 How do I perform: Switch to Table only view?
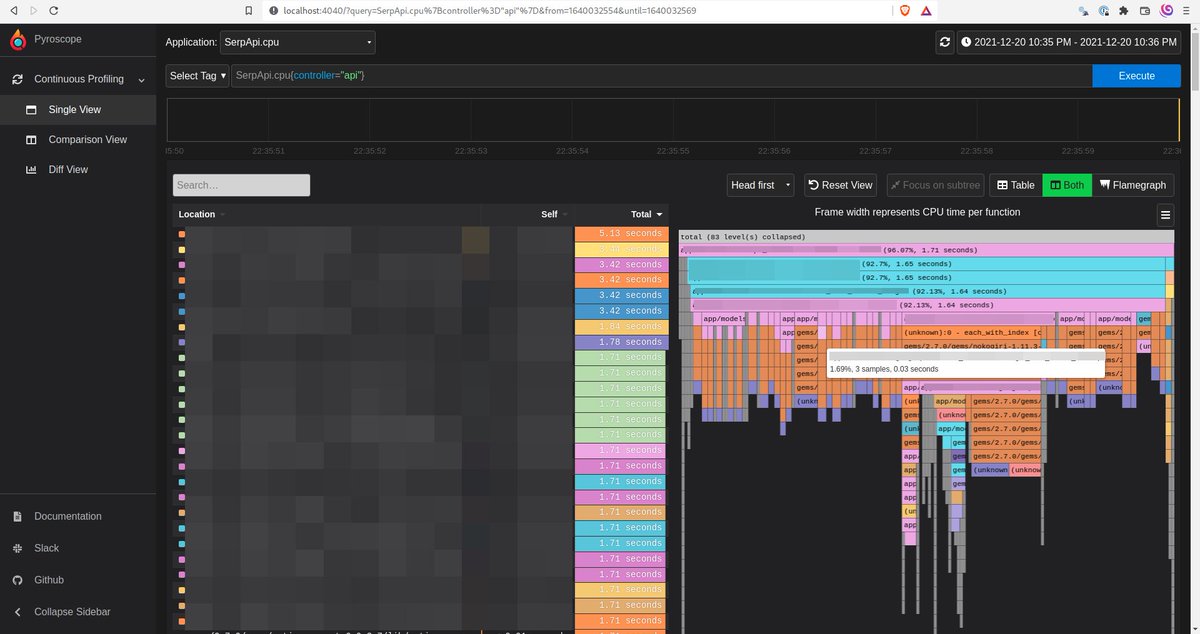(1015, 185)
